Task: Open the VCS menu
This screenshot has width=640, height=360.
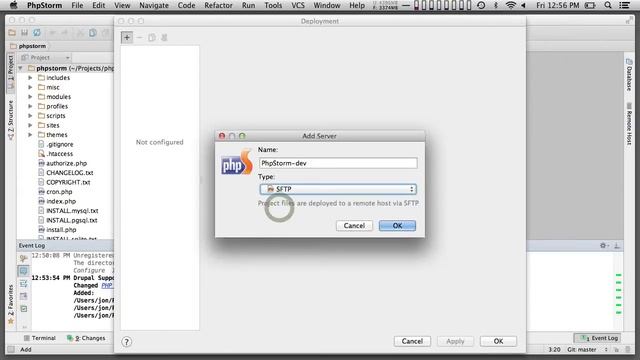Action: [298, 5]
